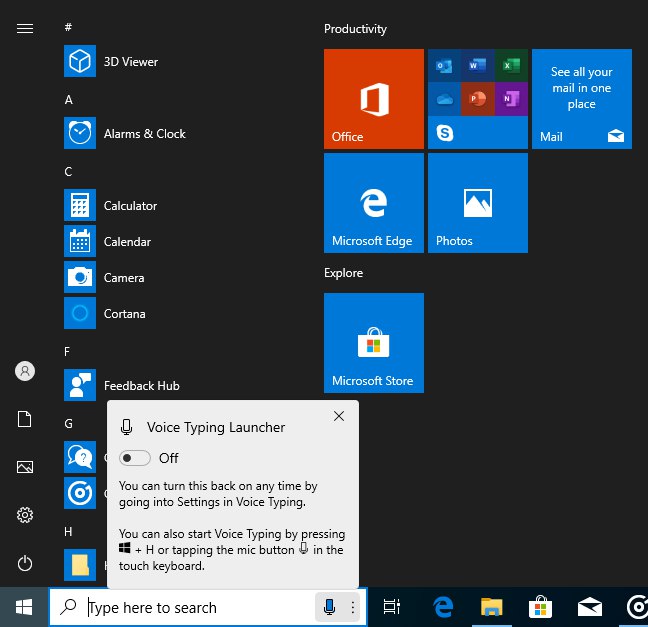The width and height of the screenshot is (648, 627).
Task: Open the Microsoft Edge tile
Action: 374,203
